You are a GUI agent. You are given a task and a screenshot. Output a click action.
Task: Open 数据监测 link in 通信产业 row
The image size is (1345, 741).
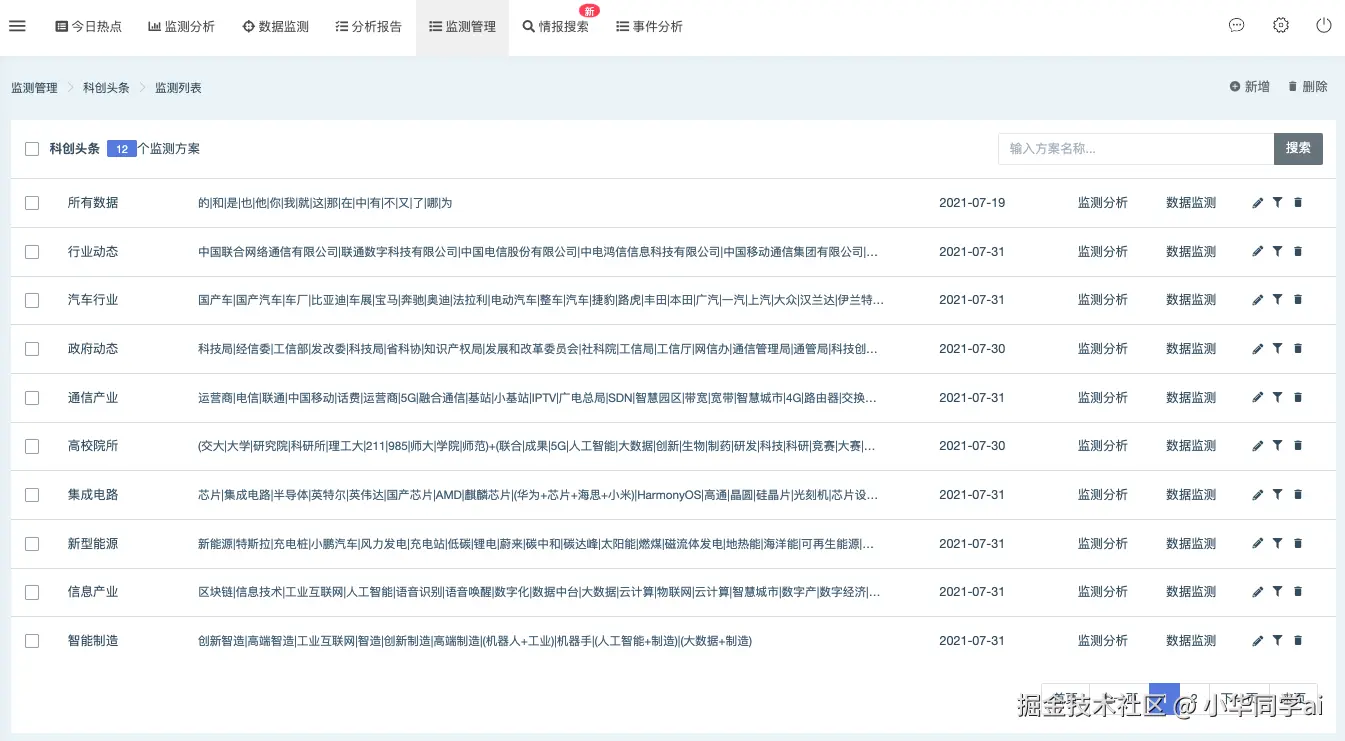tap(1191, 398)
